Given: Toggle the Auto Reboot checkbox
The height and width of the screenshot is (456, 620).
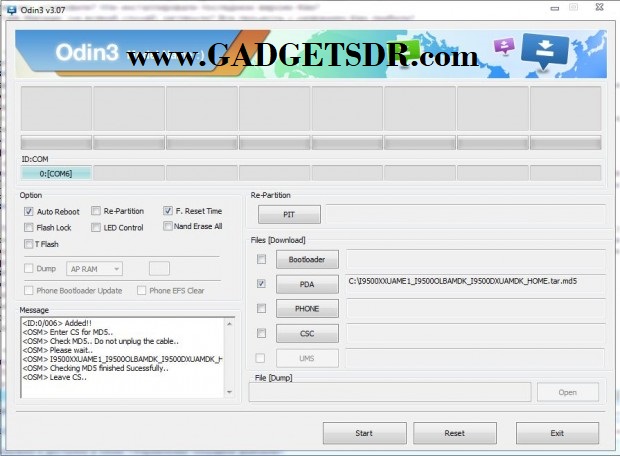Looking at the screenshot, I should (28, 211).
